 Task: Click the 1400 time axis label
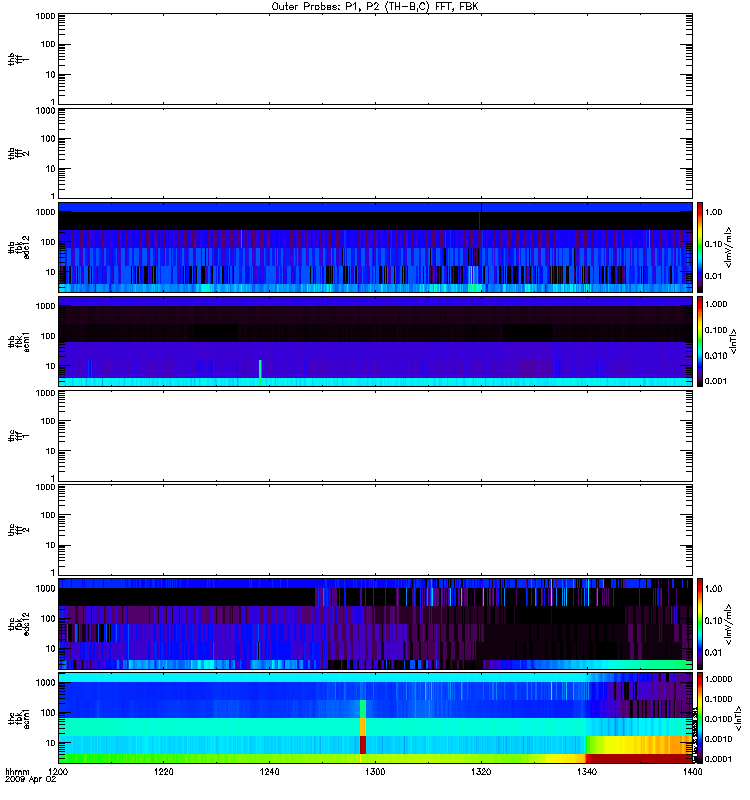(692, 772)
